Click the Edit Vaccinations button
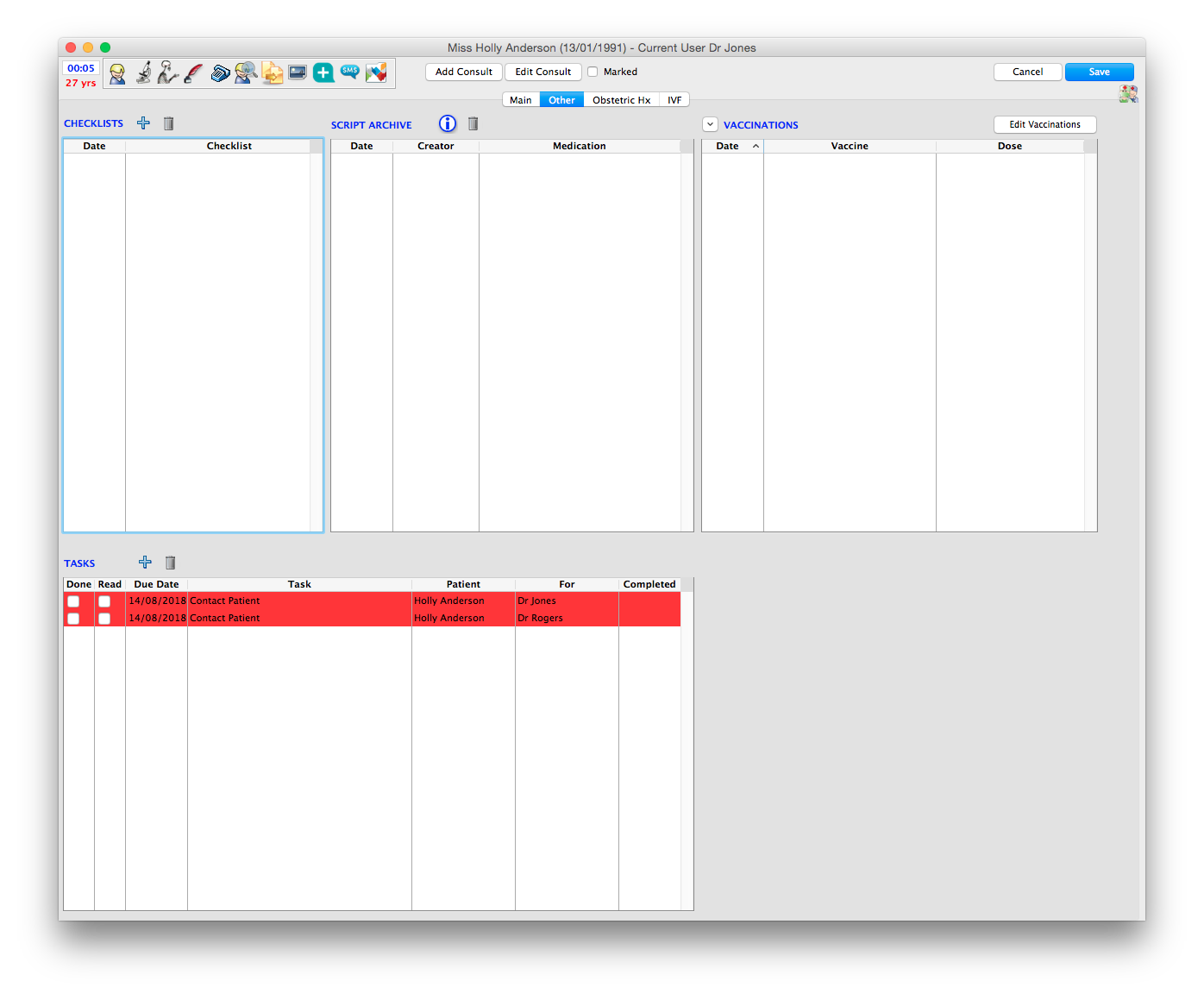 point(1044,124)
